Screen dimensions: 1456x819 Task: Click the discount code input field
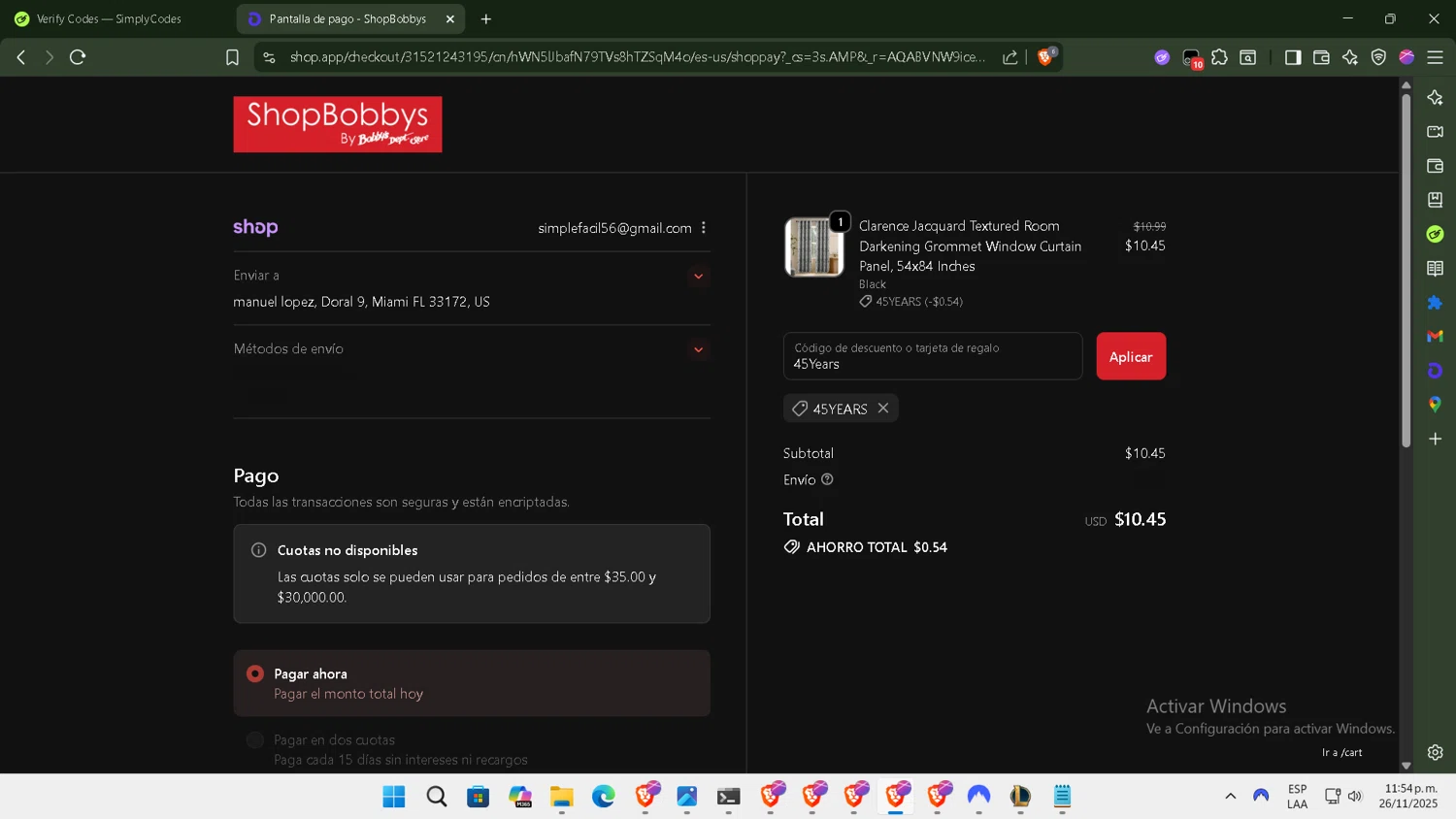933,356
